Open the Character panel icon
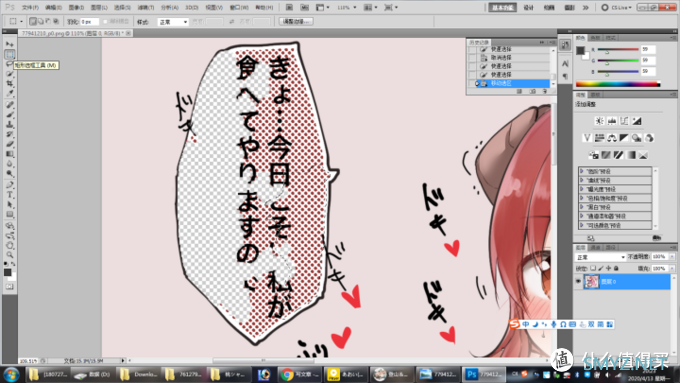 point(565,64)
